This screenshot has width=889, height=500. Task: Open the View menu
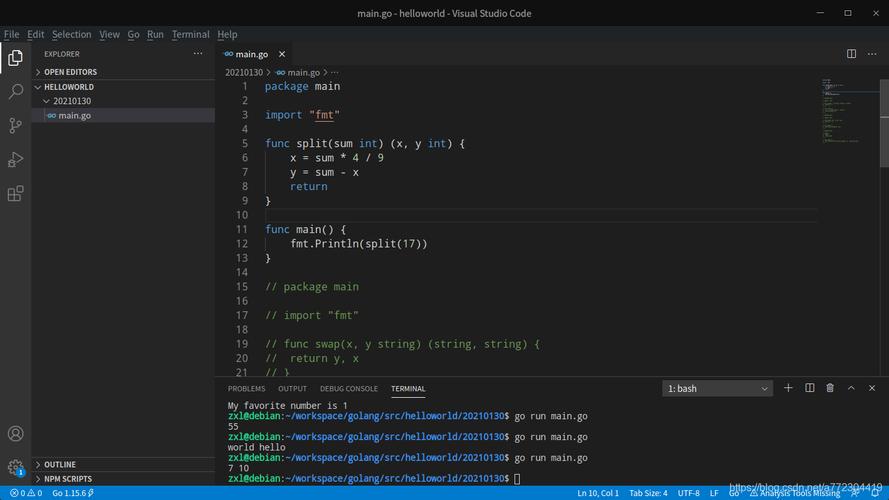tap(109, 35)
